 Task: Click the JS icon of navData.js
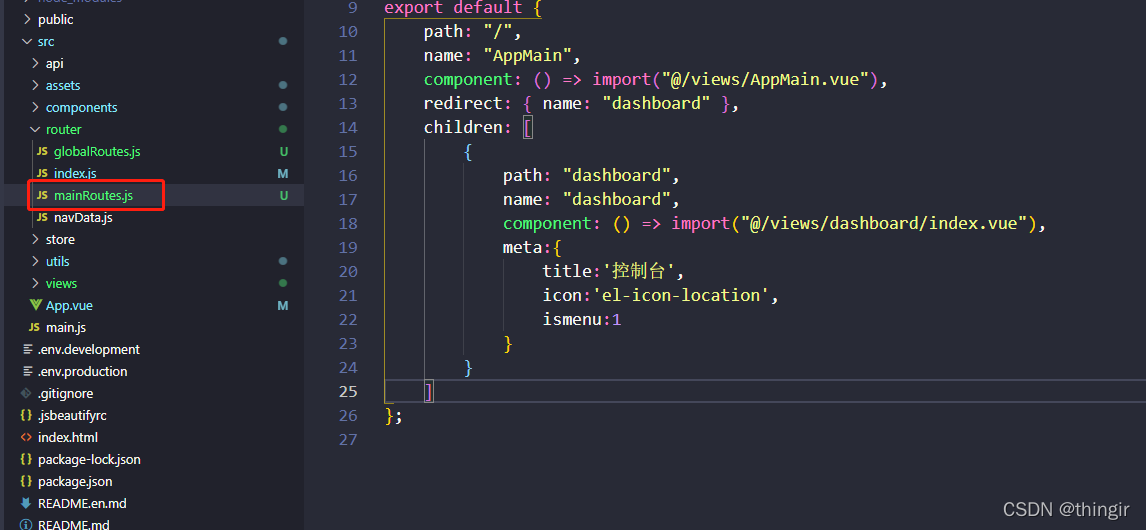click(42, 217)
